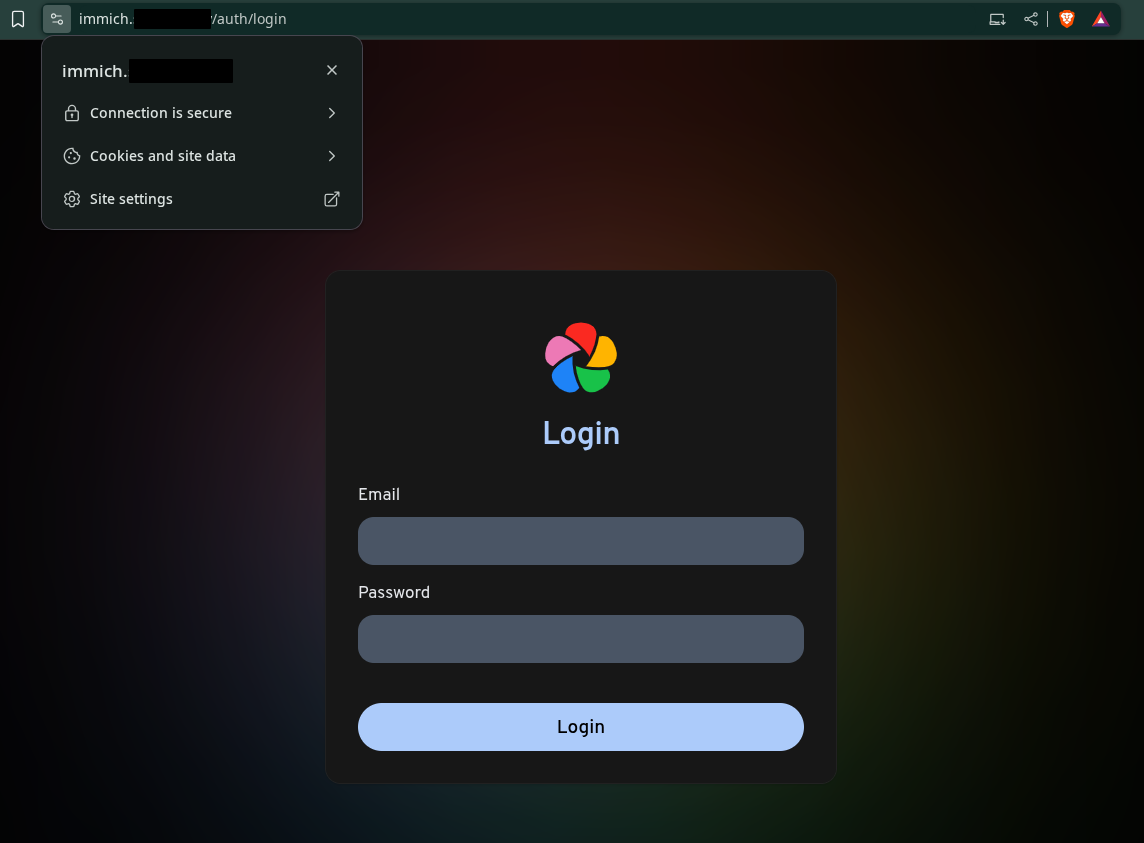This screenshot has width=1144, height=843.
Task: Click the site information tune icon
Action: [57, 19]
